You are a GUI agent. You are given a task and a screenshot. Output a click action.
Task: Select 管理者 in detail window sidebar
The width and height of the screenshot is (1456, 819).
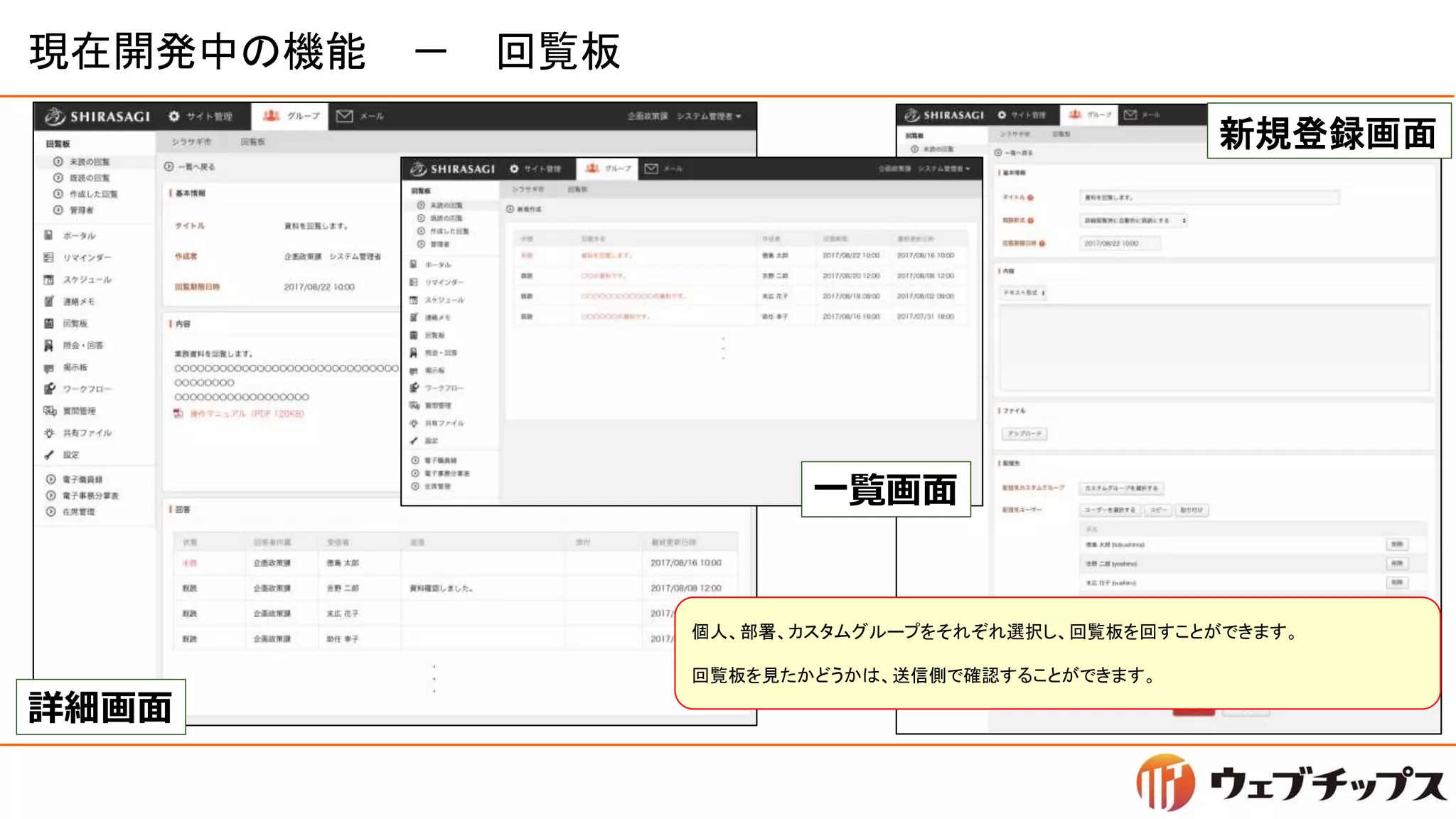[x=81, y=210]
